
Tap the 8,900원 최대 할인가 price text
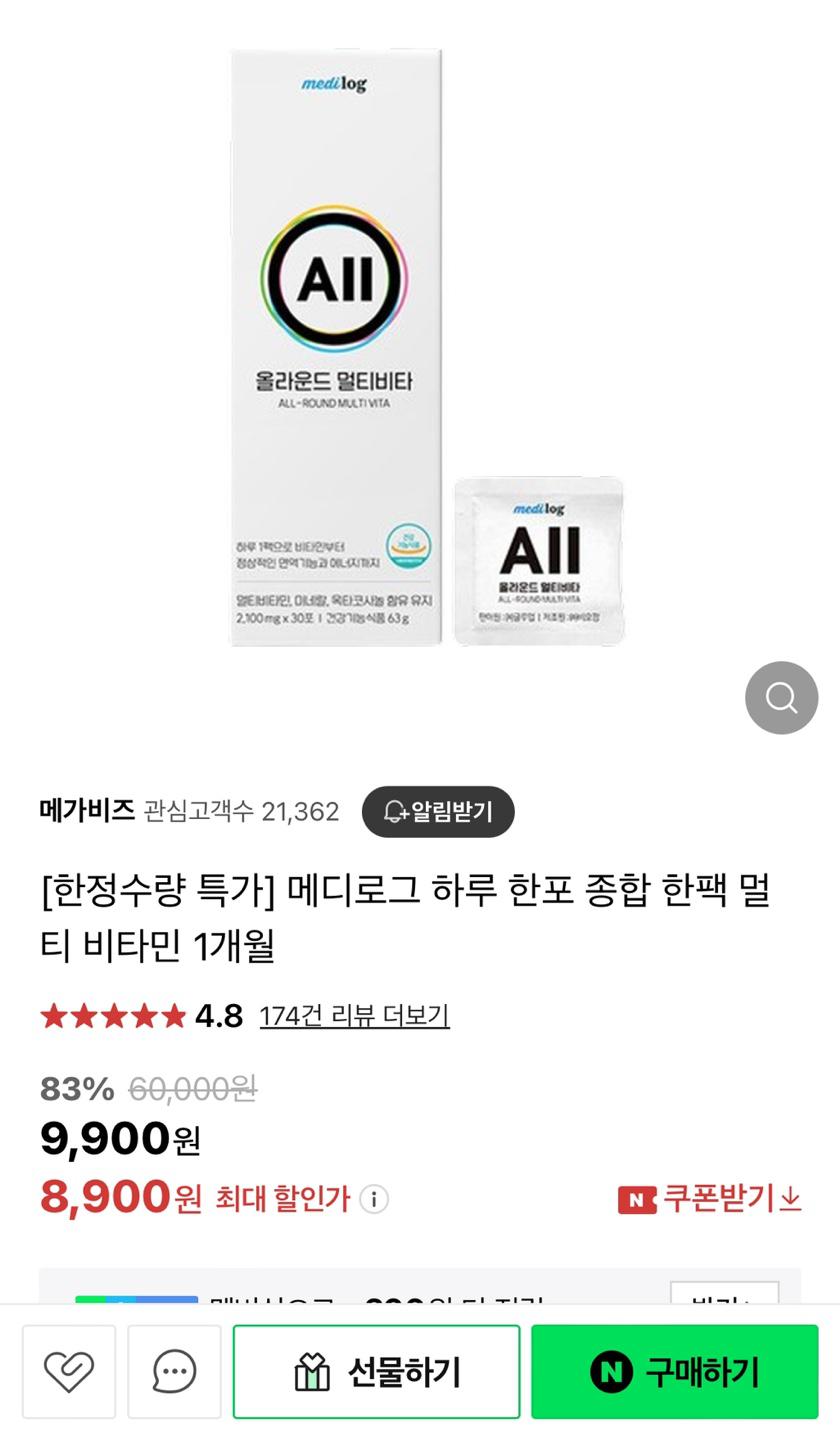(194, 1197)
